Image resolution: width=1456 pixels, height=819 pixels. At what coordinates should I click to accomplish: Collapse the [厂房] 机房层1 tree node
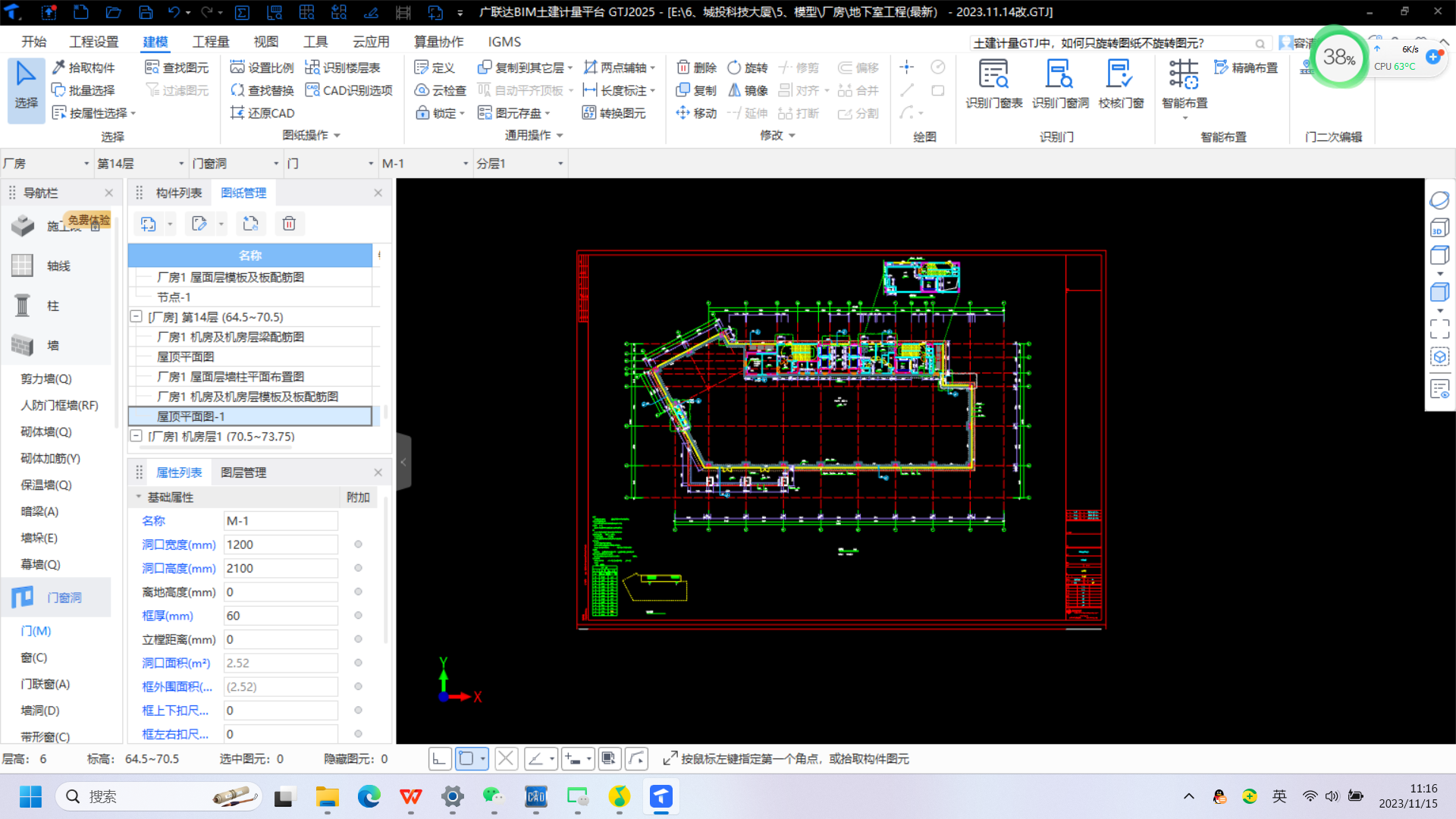pos(136,436)
